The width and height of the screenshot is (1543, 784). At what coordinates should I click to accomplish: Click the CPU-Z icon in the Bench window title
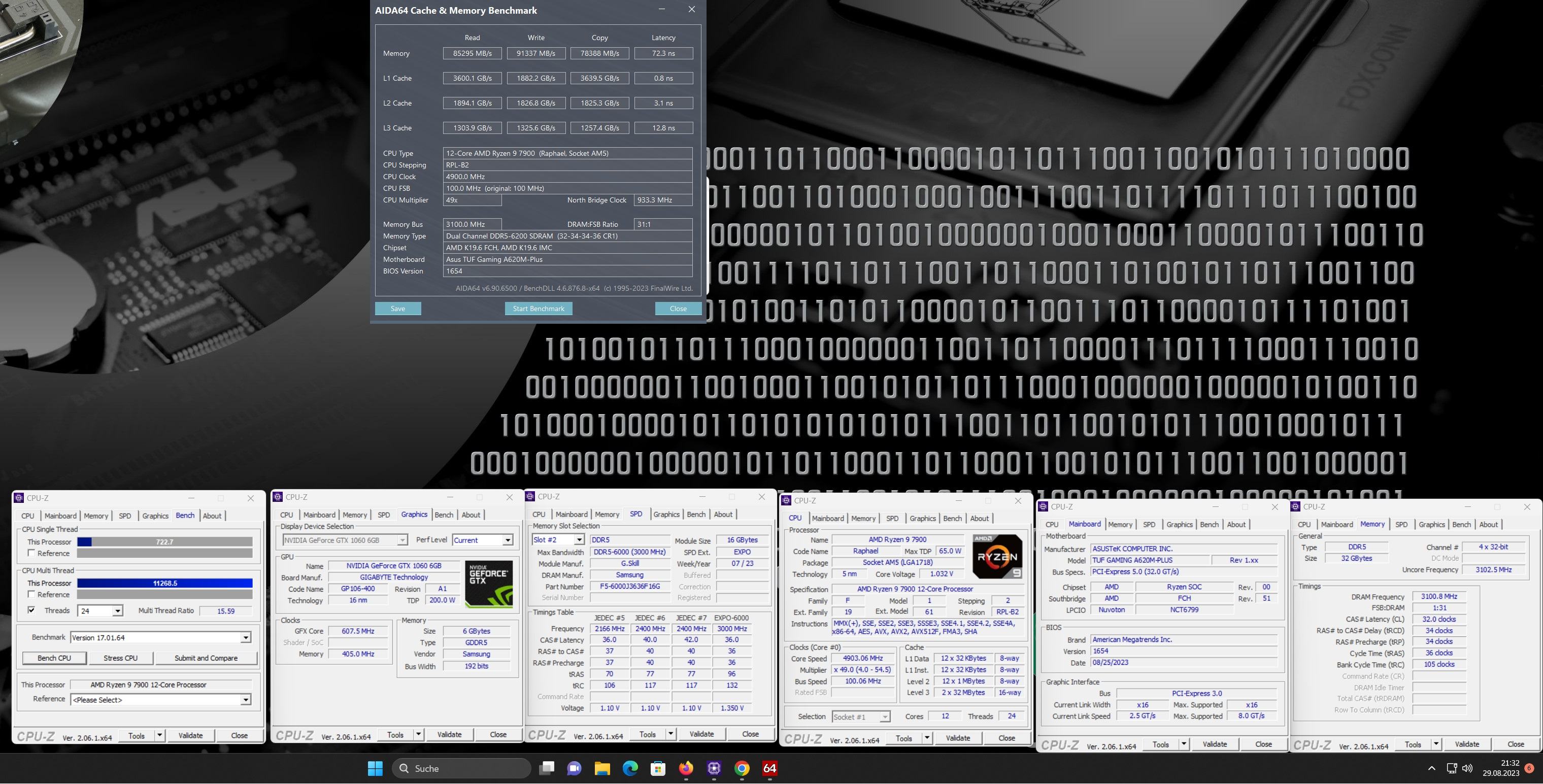(x=19, y=498)
